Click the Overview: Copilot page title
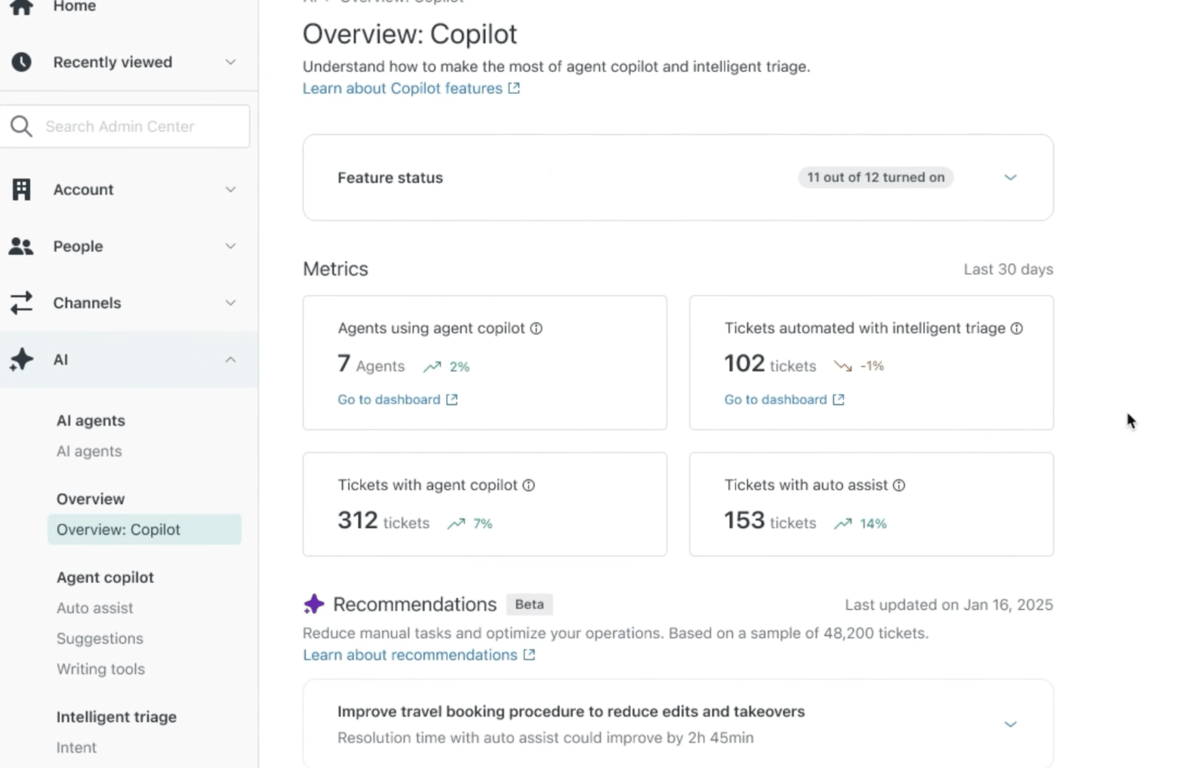The width and height of the screenshot is (1202, 768). pyautogui.click(x=410, y=34)
